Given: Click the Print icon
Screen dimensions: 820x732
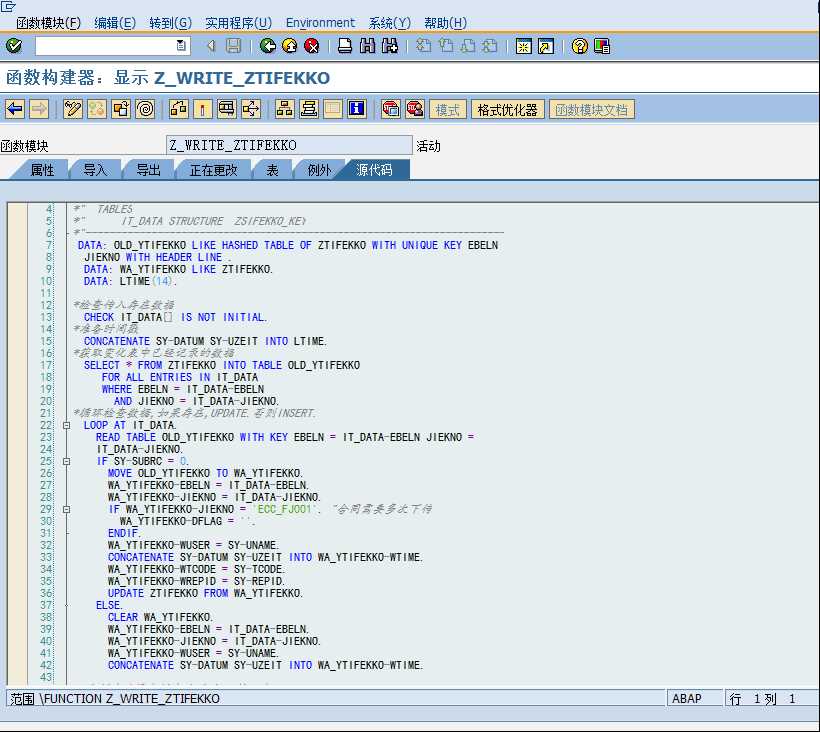Looking at the screenshot, I should pyautogui.click(x=345, y=46).
